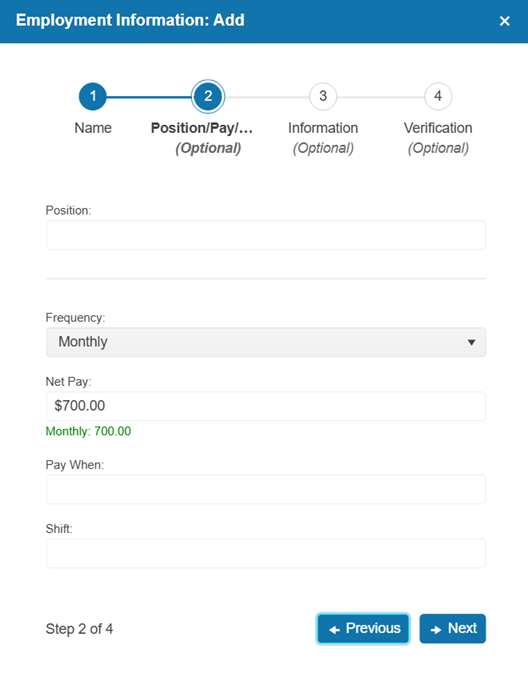The height and width of the screenshot is (689, 528).
Task: Close the Employment Information dialog
Action: coord(505,21)
